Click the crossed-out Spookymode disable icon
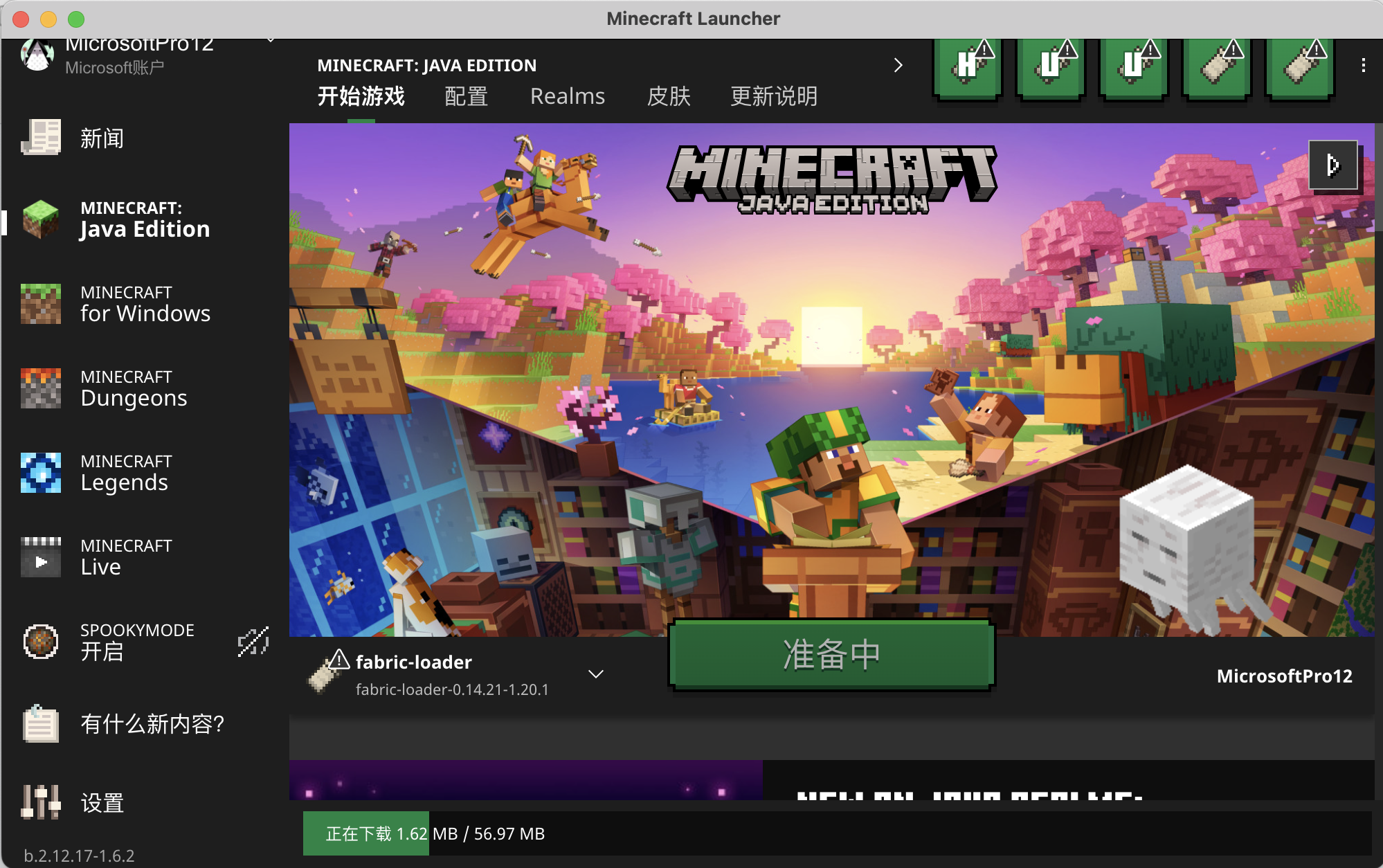The height and width of the screenshot is (868, 1383). (253, 642)
